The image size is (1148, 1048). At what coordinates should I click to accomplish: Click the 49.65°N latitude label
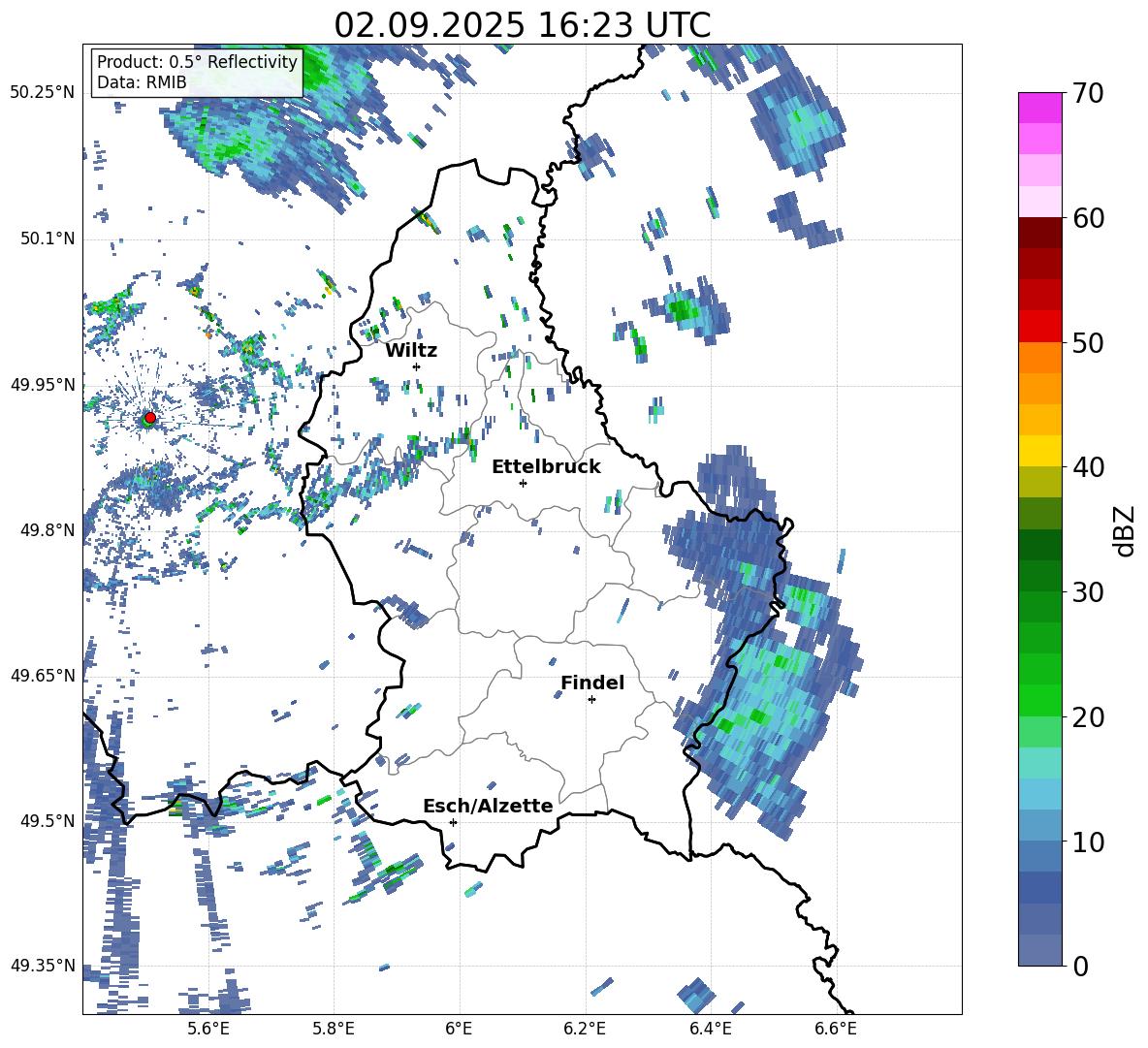(43, 675)
